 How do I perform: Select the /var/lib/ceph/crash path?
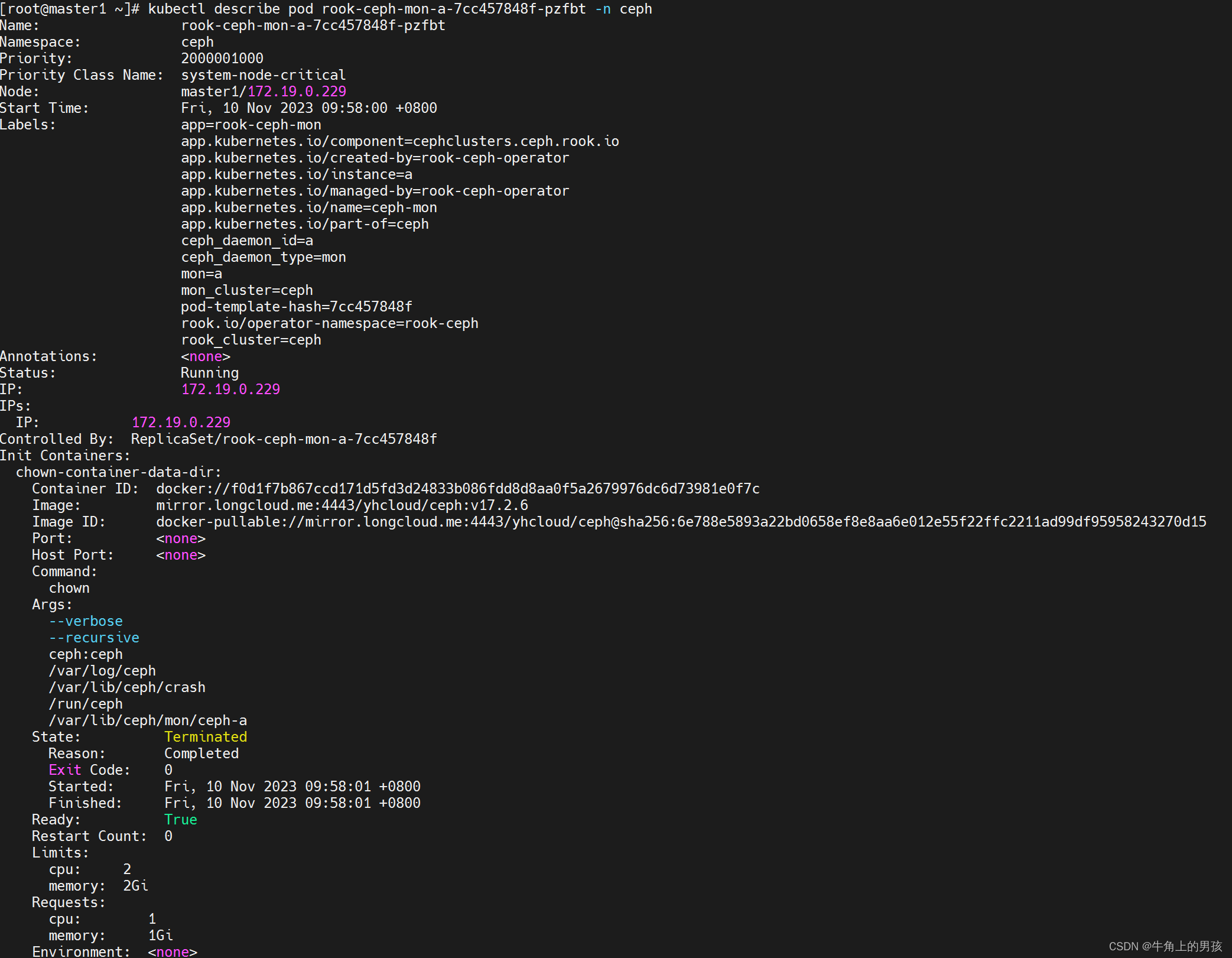click(x=127, y=687)
